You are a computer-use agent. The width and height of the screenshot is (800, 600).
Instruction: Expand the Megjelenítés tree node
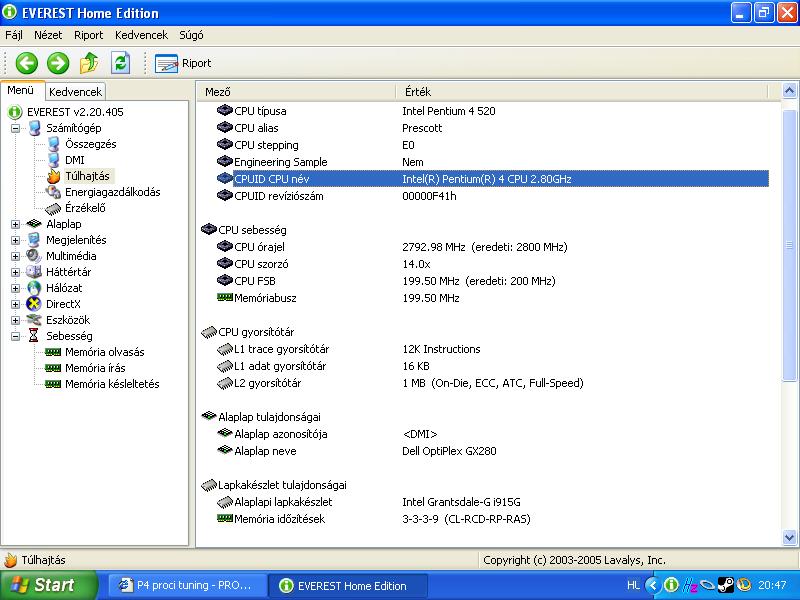tap(16, 240)
